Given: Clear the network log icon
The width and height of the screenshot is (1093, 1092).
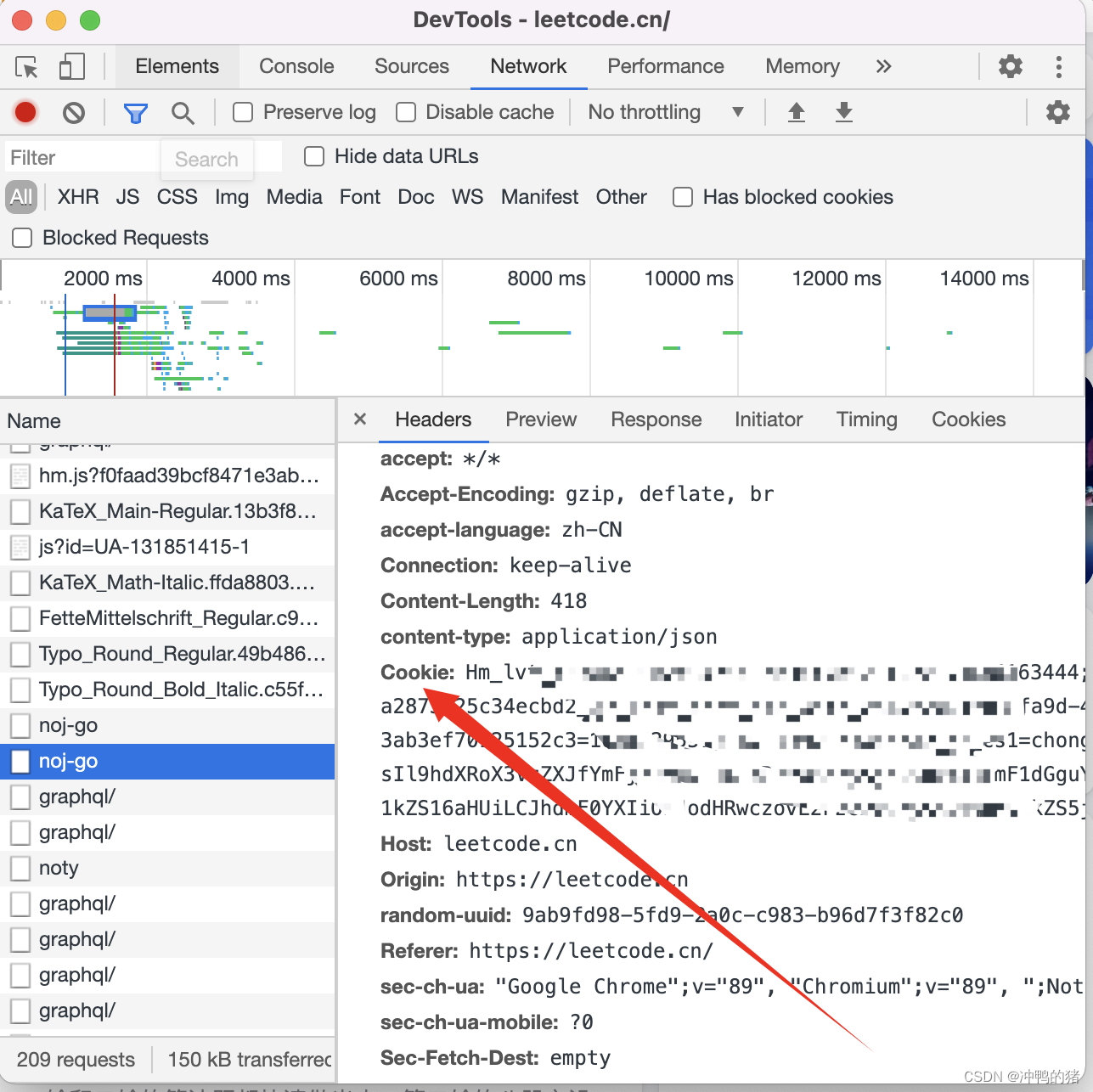Looking at the screenshot, I should [74, 112].
